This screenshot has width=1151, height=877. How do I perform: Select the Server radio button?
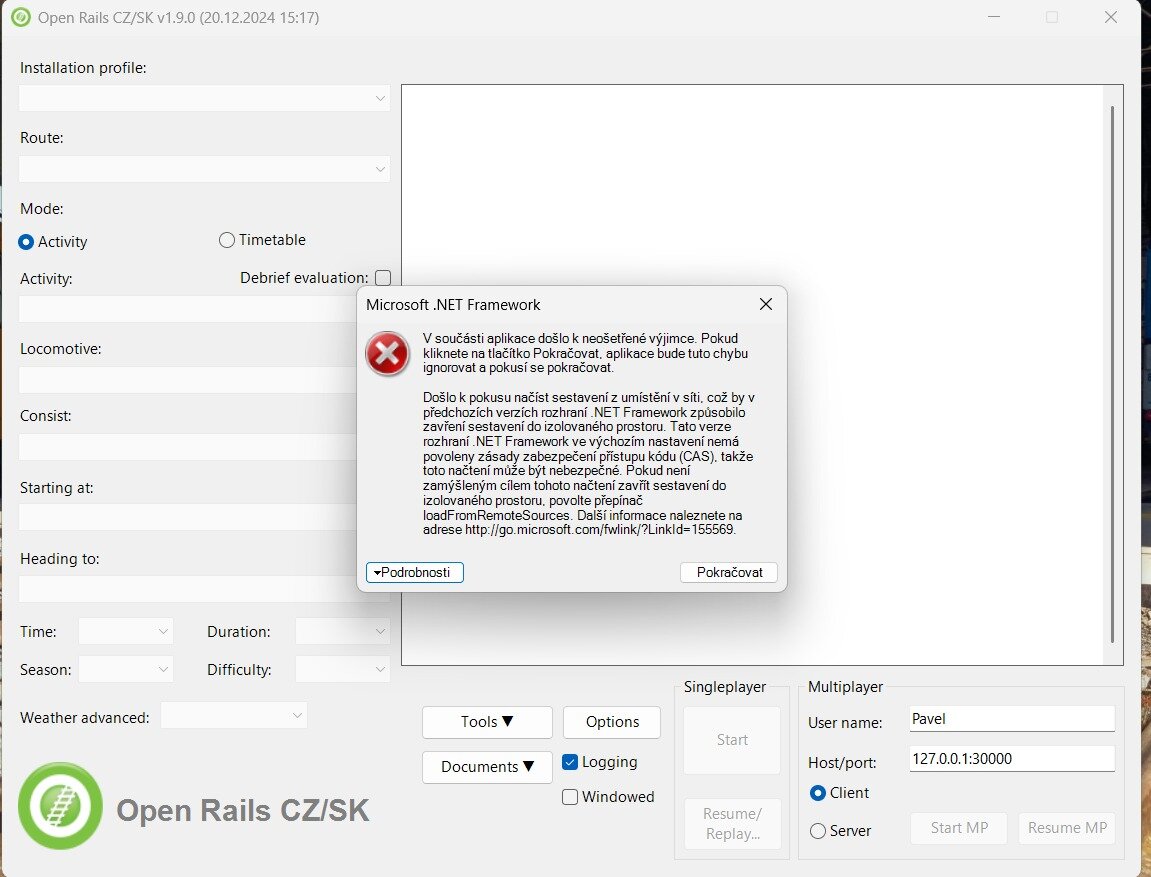point(818,831)
